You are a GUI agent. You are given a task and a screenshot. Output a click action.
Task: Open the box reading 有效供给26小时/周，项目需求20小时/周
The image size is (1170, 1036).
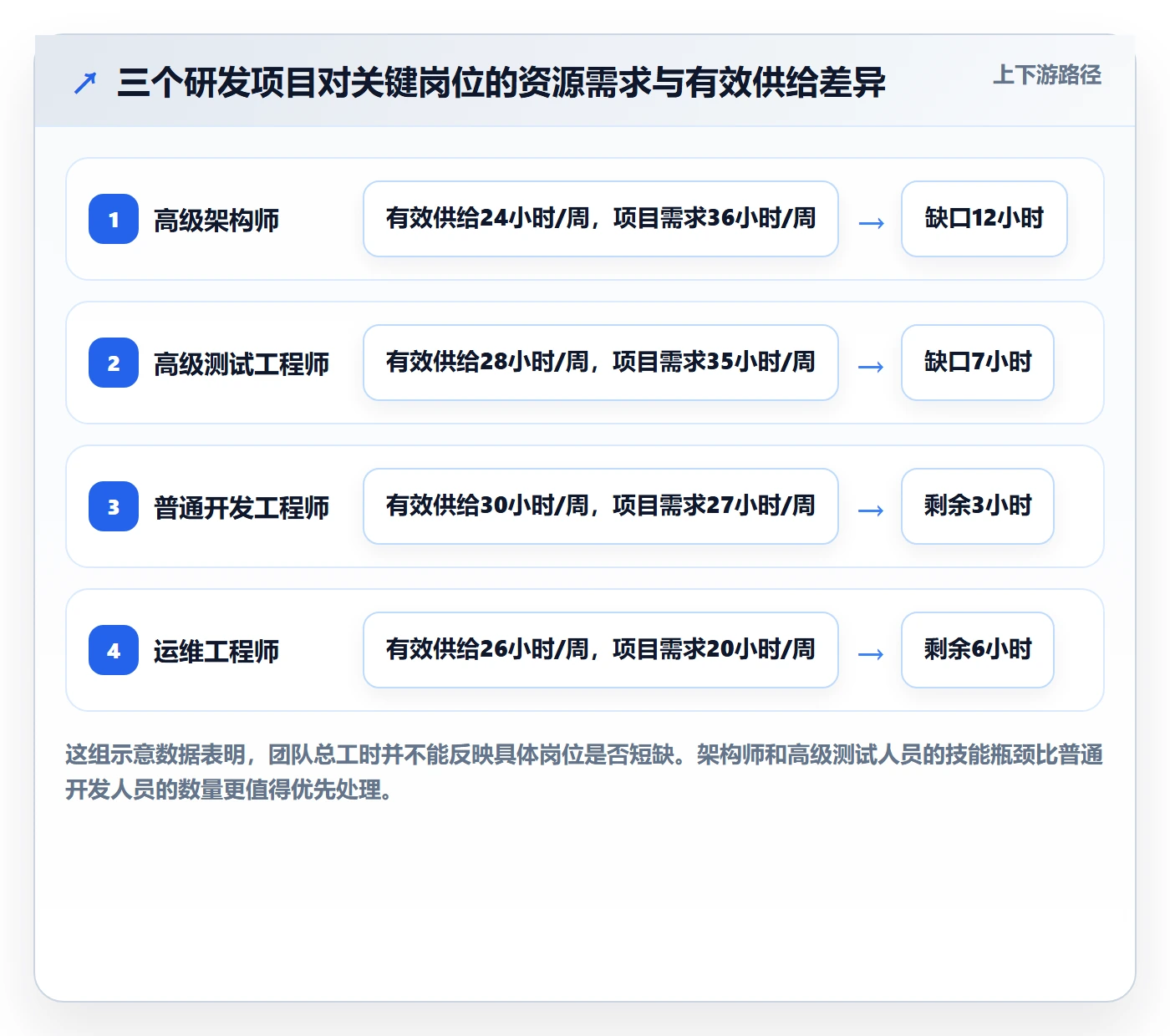601,650
